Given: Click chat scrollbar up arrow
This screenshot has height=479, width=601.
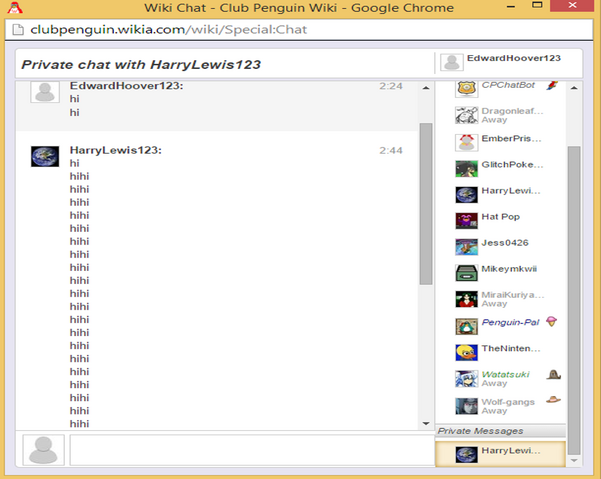Looking at the screenshot, I should (425, 88).
